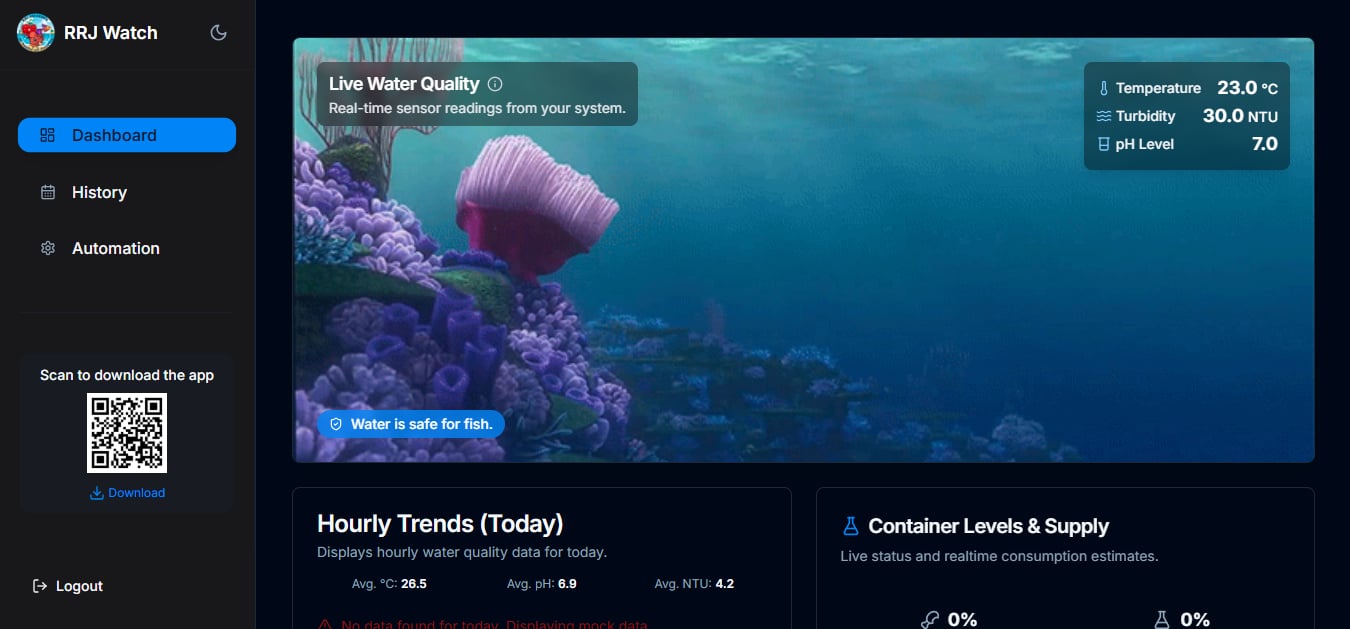Viewport: 1350px width, 629px height.
Task: Click the flask icon beside Container Levels & Supply
Action: (851, 526)
